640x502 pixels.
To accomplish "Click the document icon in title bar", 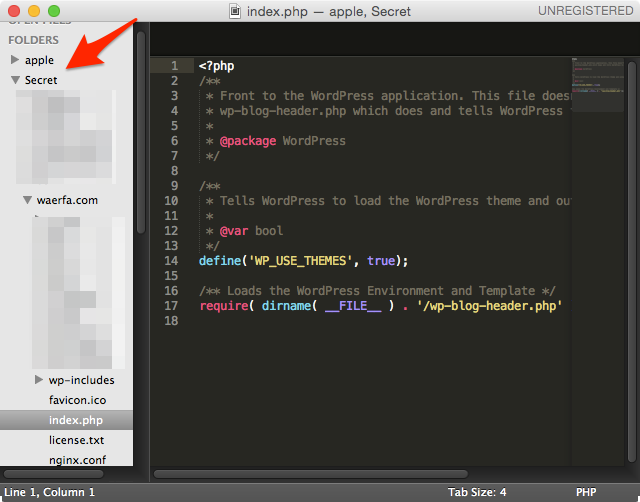I will 235,11.
